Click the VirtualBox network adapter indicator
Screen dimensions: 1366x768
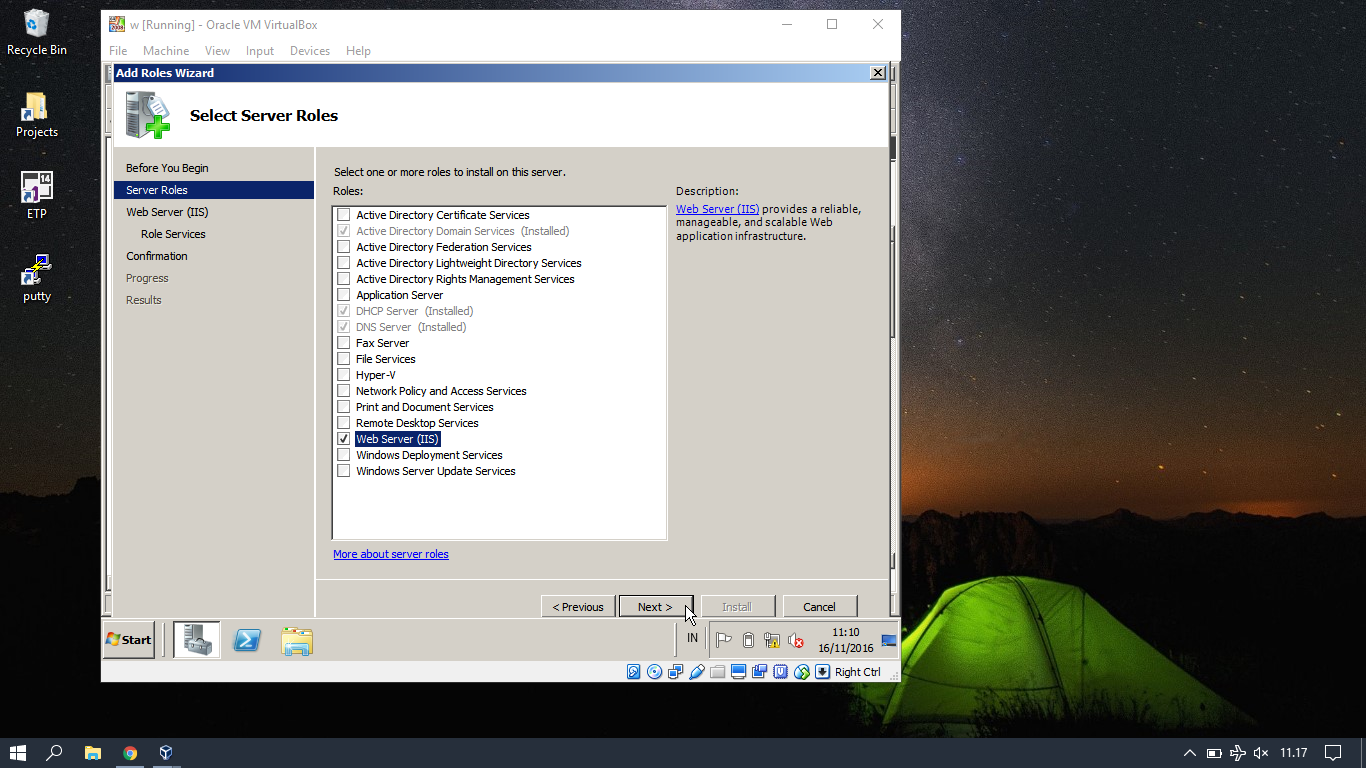[675, 672]
